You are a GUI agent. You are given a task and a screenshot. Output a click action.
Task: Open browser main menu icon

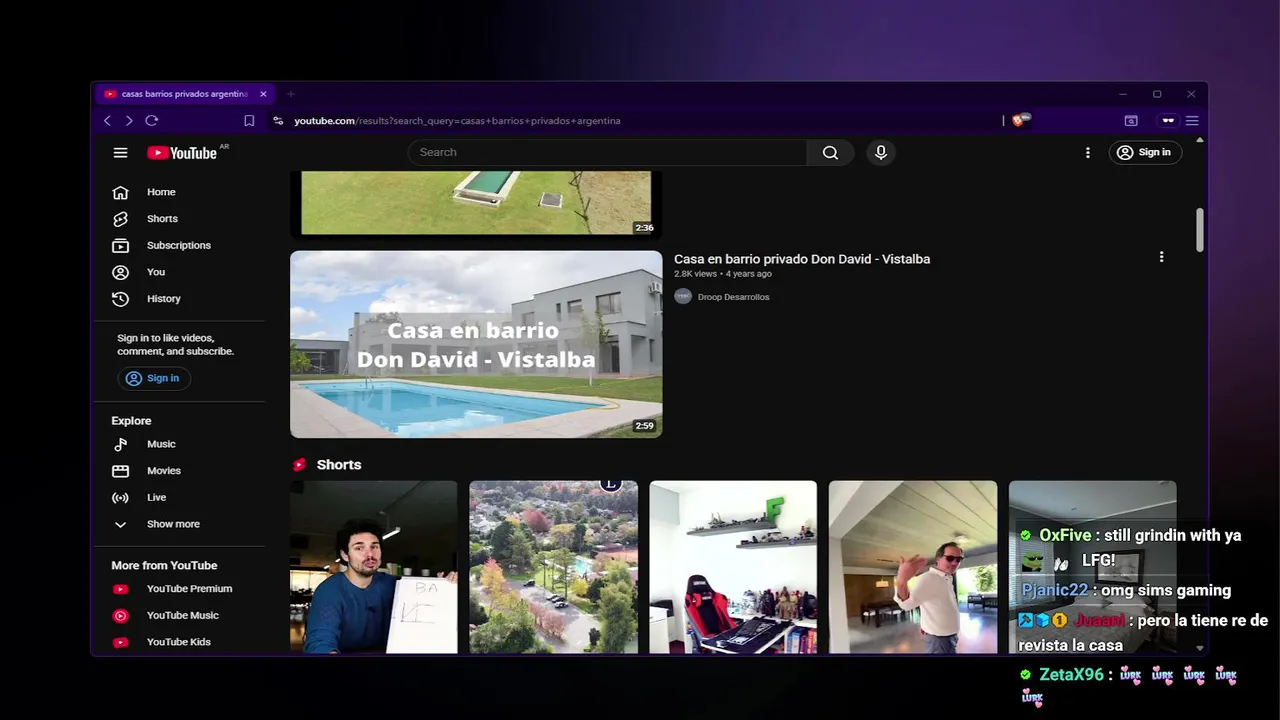[1192, 121]
